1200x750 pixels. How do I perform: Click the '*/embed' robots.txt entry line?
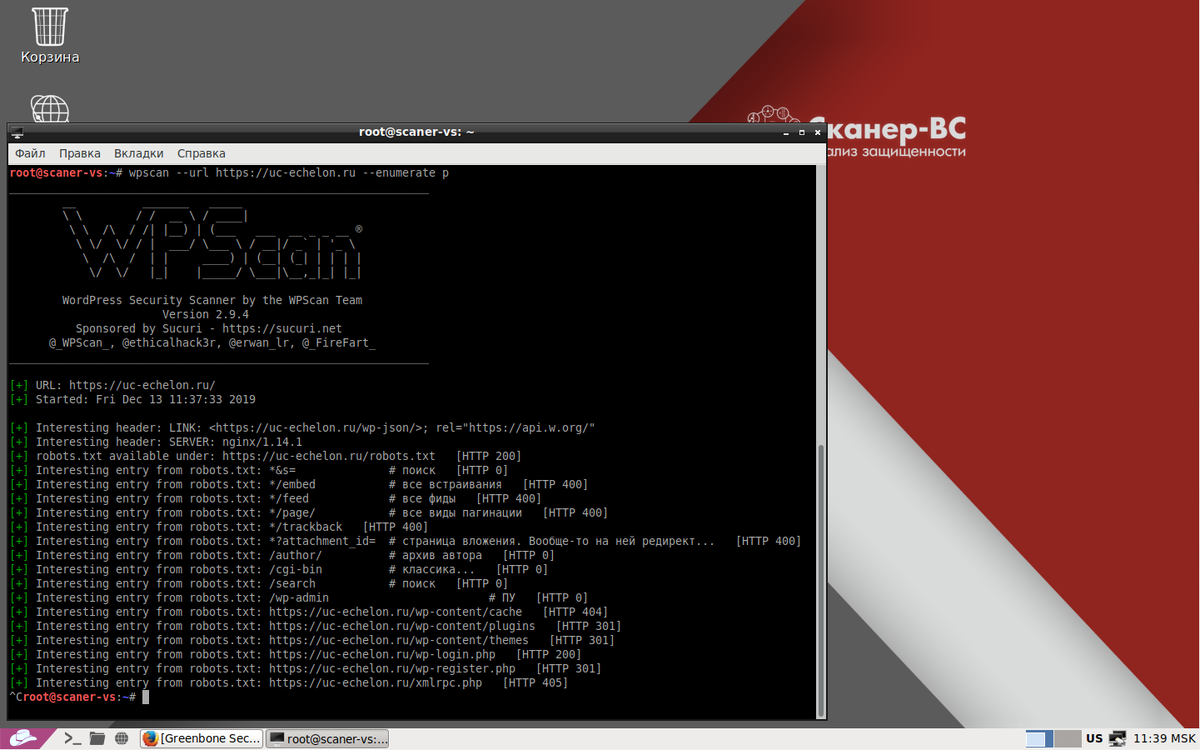[299, 484]
